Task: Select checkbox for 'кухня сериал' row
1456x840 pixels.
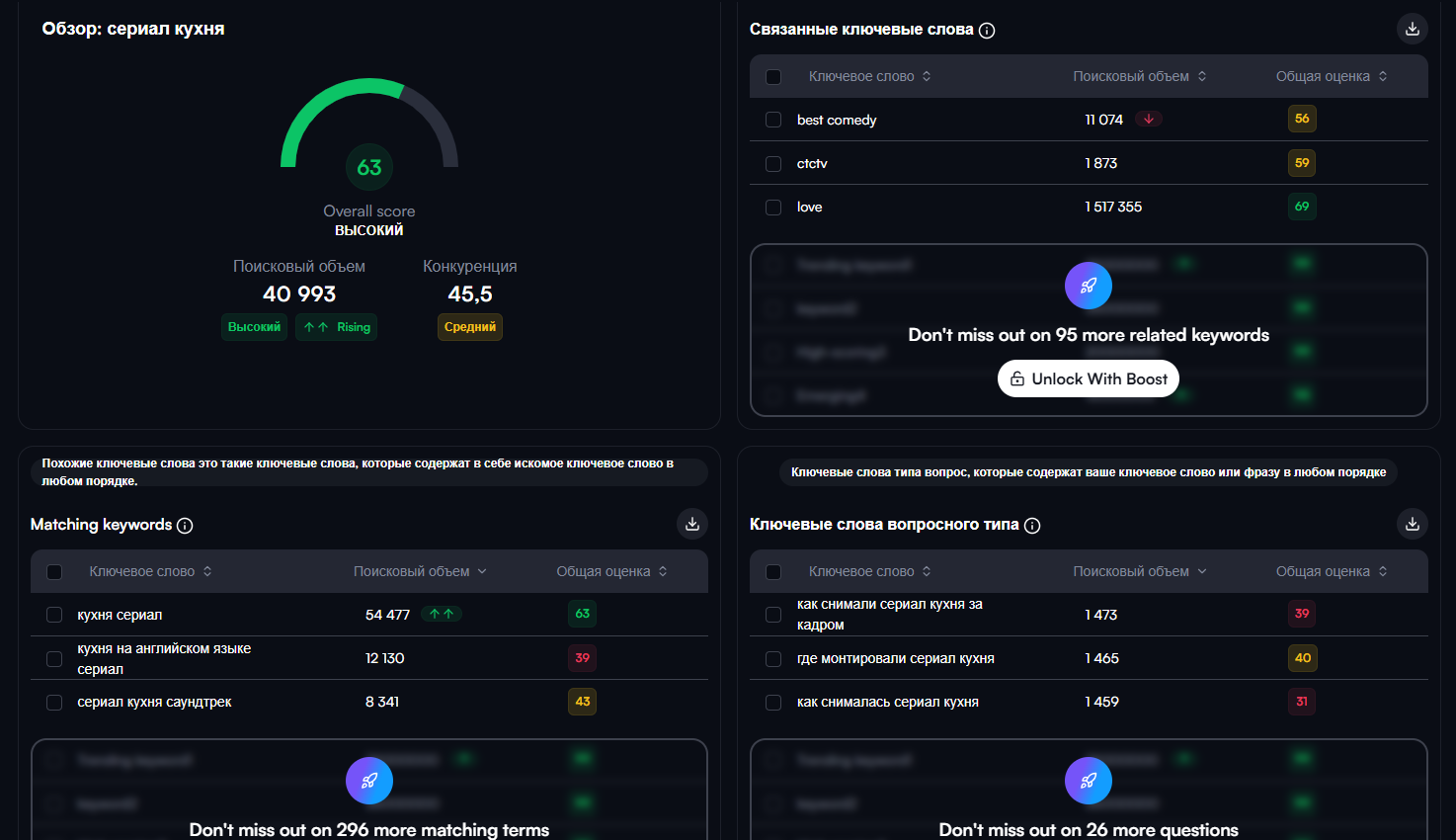Action: 54,615
